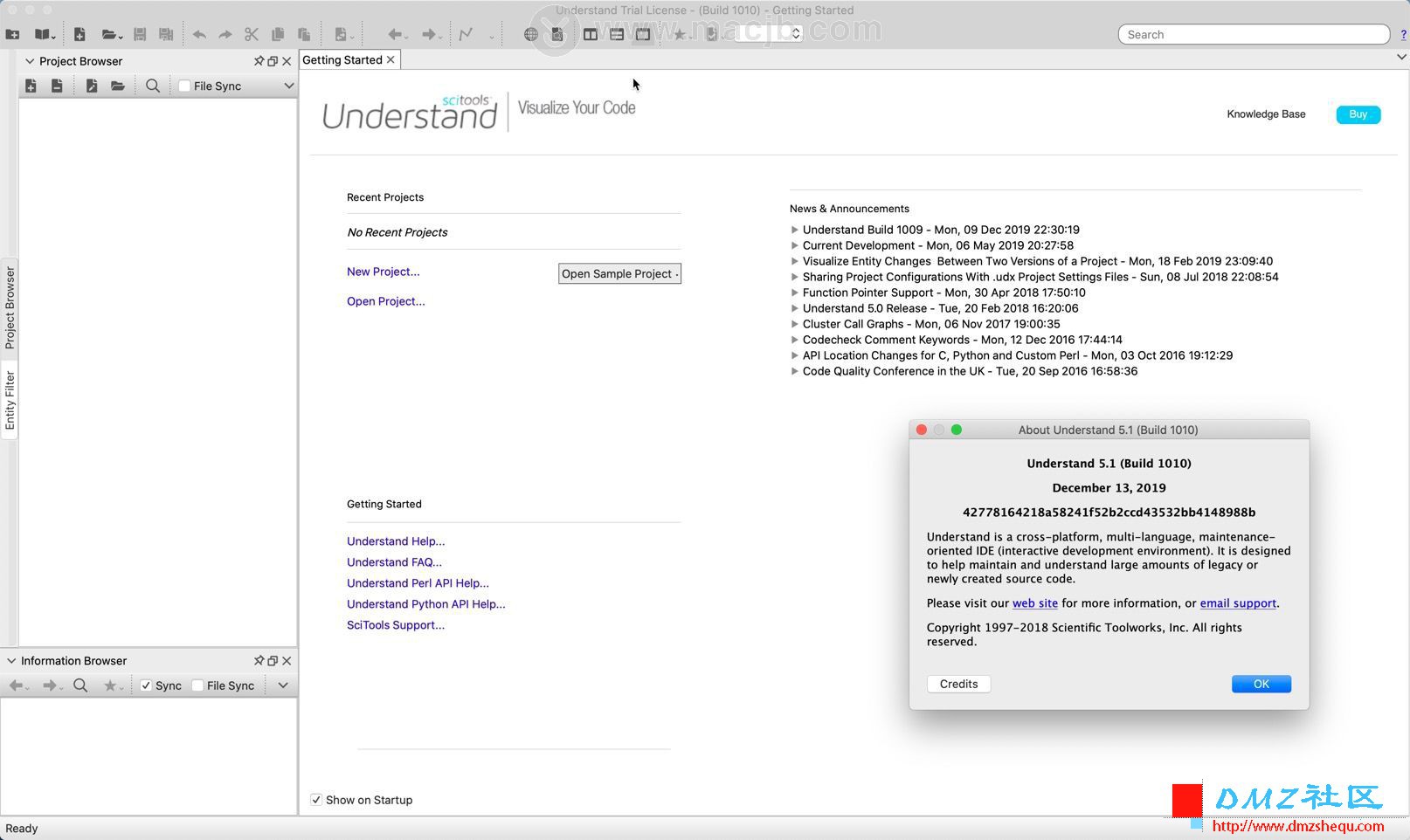
Task: Click the add file icon in Project Browser
Action: [31, 86]
